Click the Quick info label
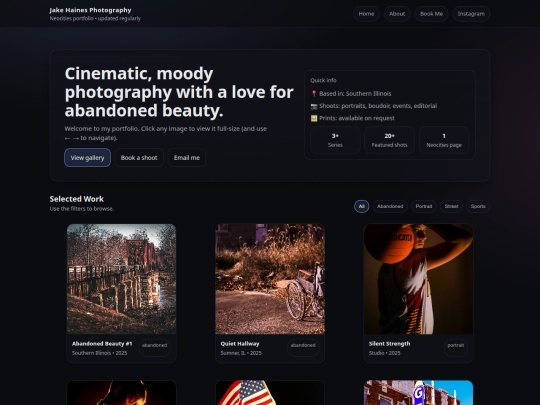Screen dimensions: 540x405 coord(323,80)
